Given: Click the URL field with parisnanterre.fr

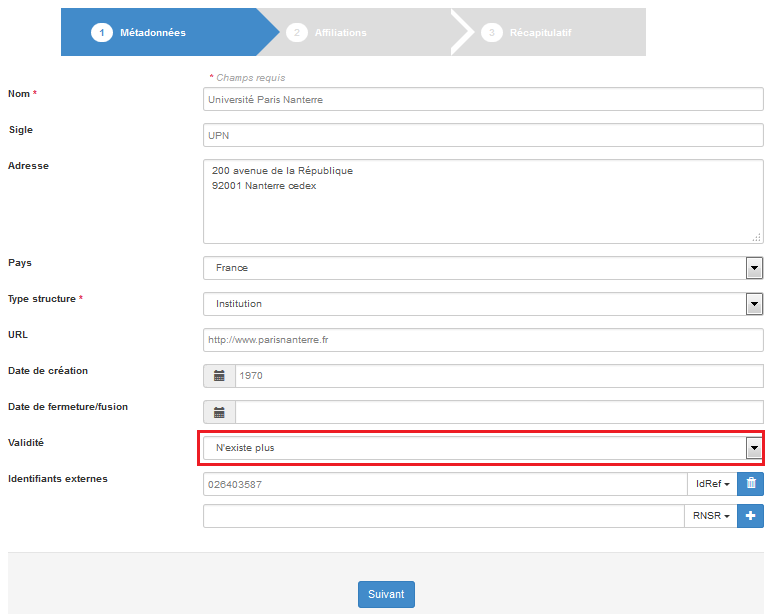Looking at the screenshot, I should click(483, 340).
